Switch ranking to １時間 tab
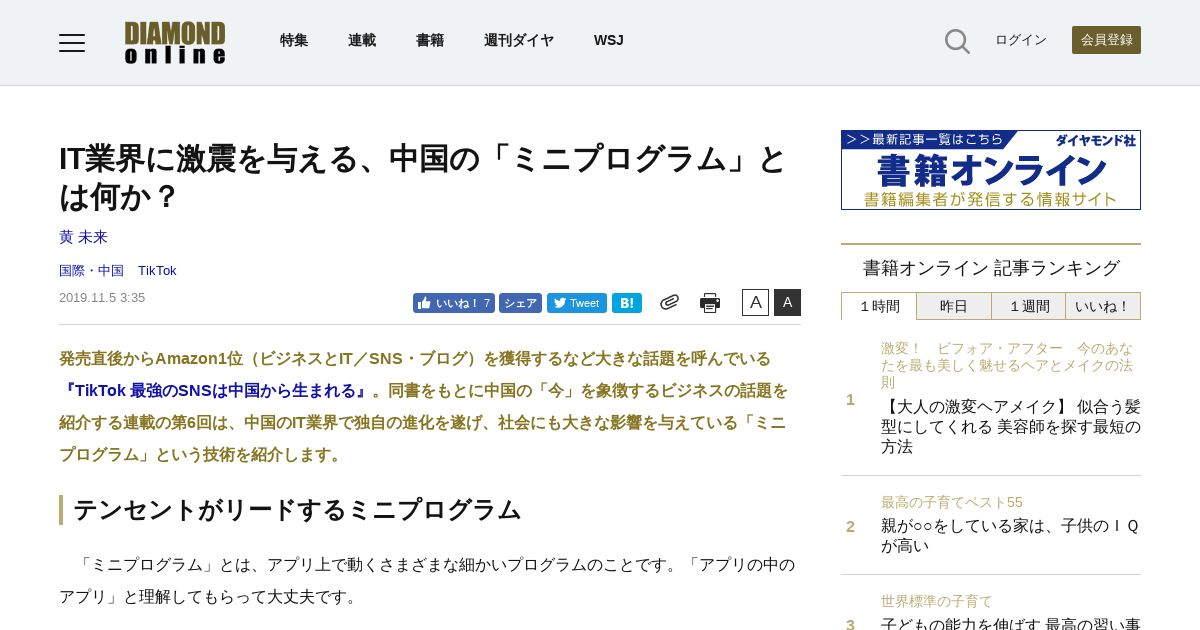Screen dimensions: 1200x630 pyautogui.click(x=879, y=306)
